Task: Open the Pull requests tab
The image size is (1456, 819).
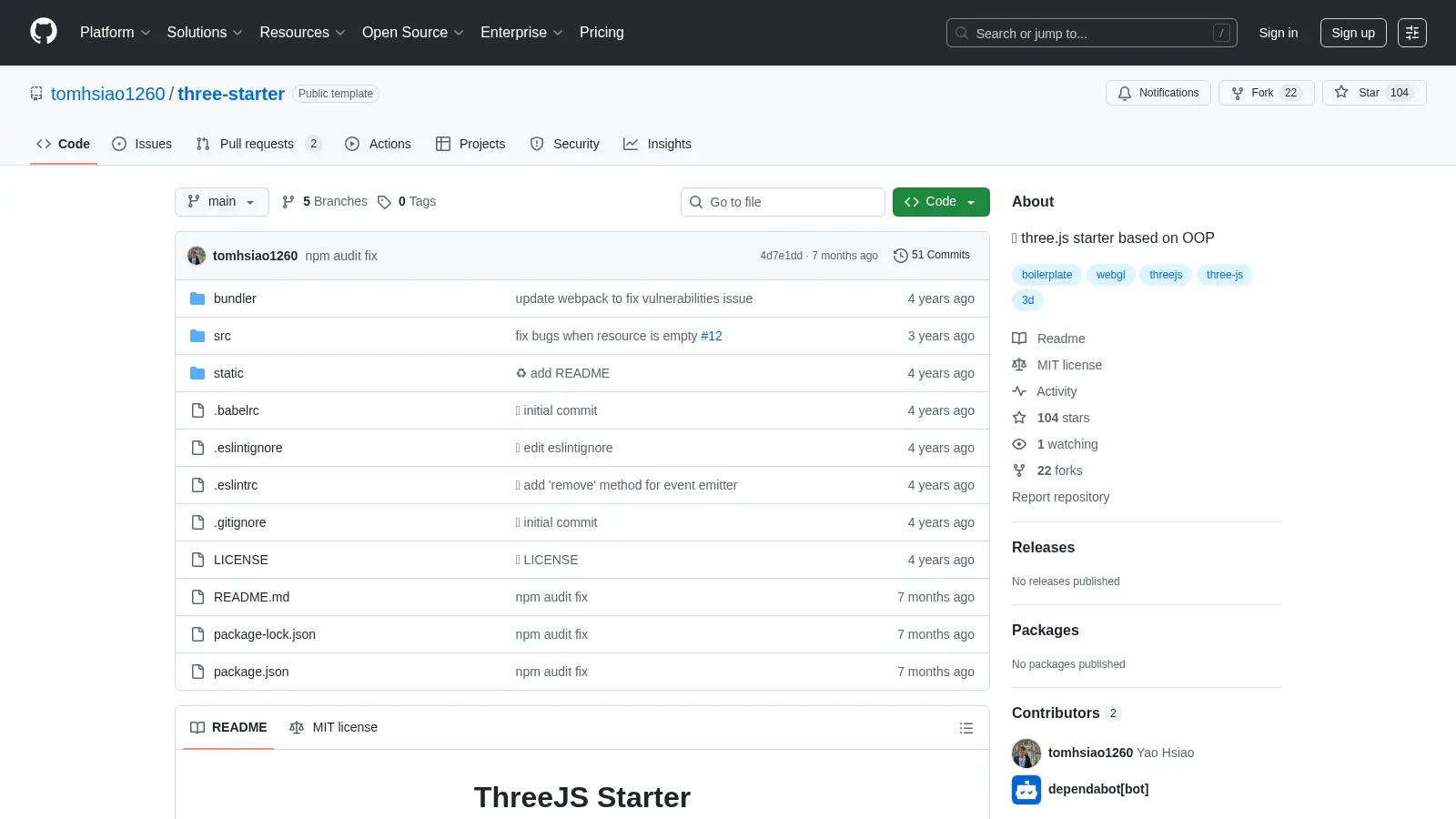Action: pos(258,144)
